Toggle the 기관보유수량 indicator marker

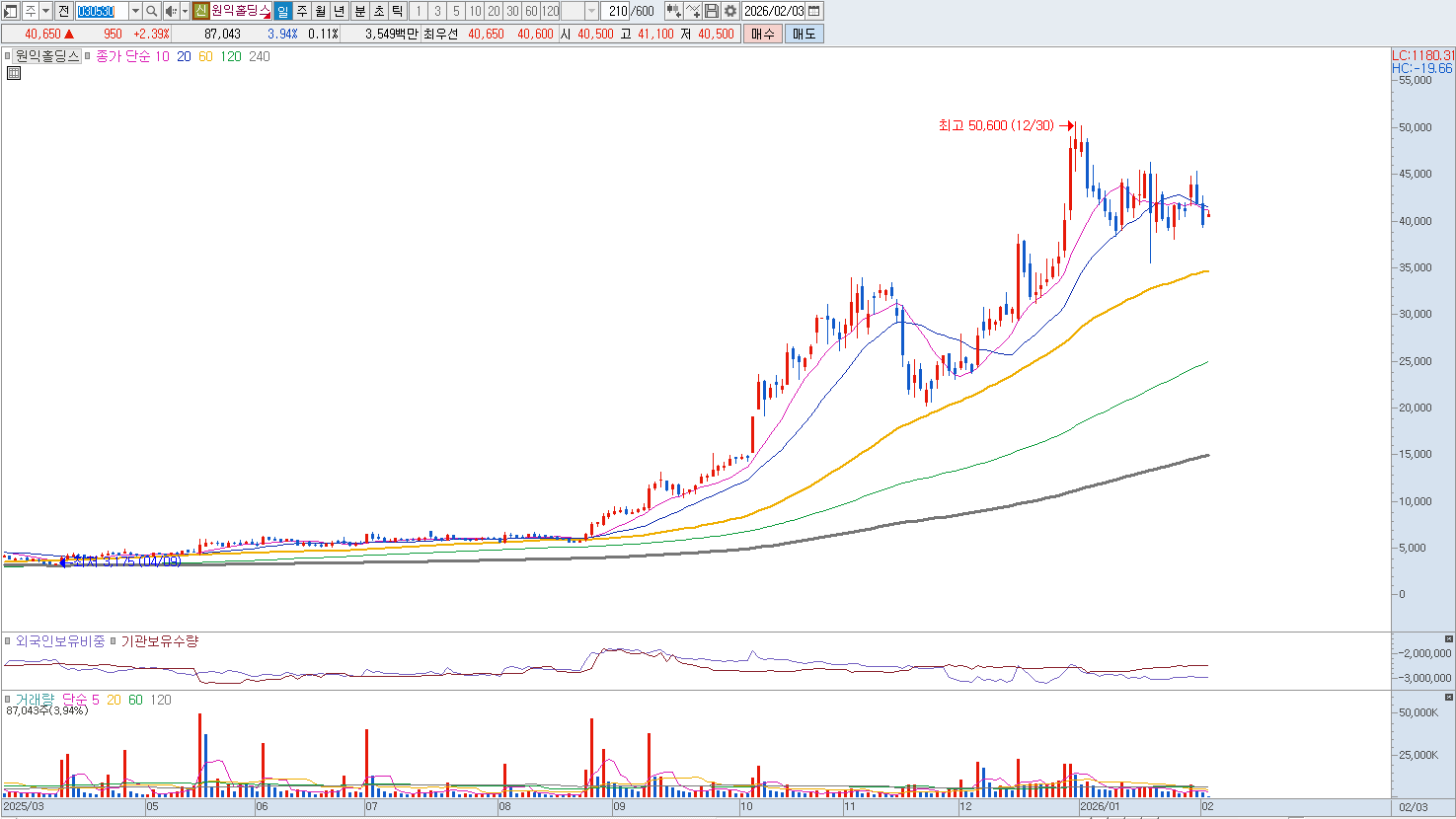coord(114,641)
